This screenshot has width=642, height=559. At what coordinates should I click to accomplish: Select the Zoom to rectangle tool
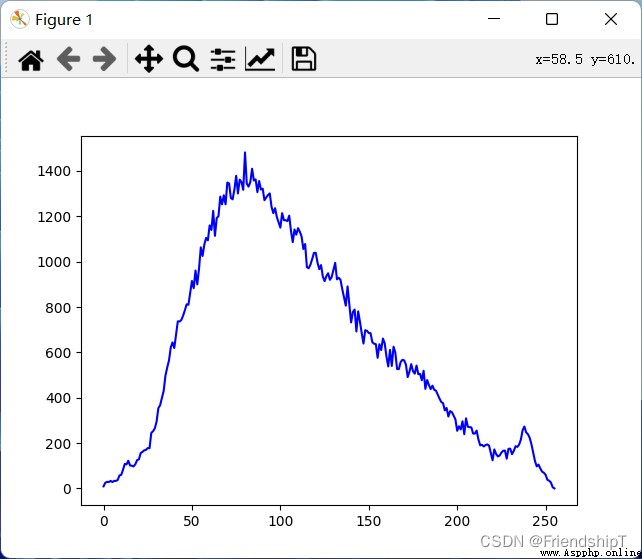tap(186, 59)
